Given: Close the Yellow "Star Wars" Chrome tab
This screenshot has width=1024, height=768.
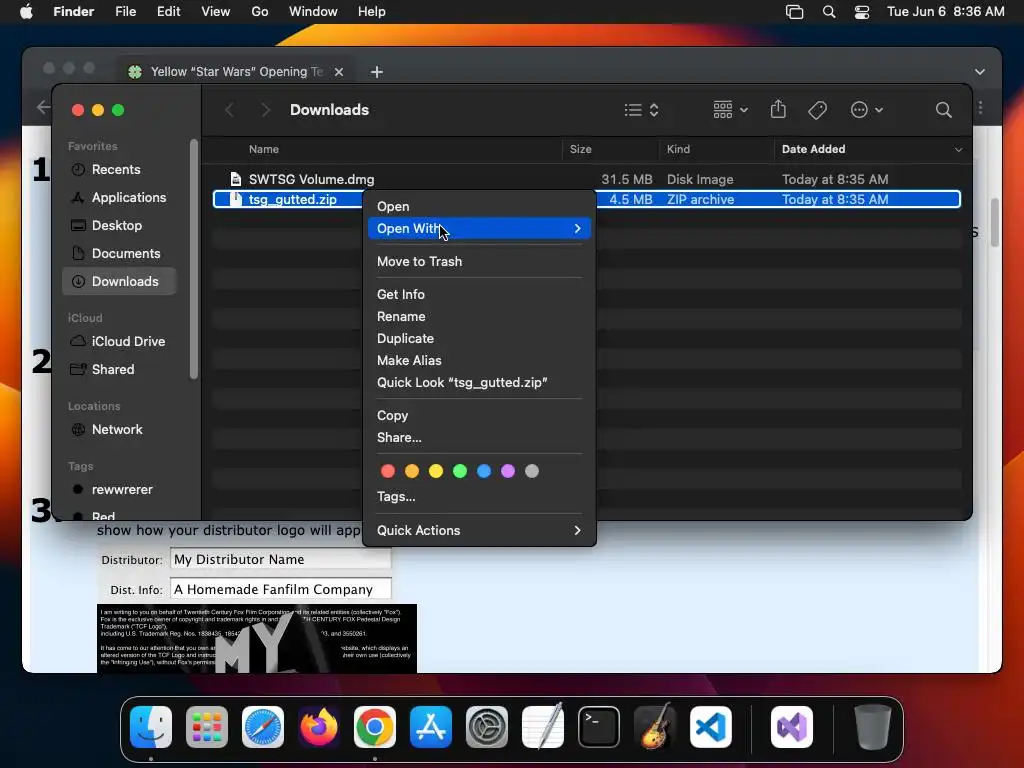Looking at the screenshot, I should [x=339, y=72].
